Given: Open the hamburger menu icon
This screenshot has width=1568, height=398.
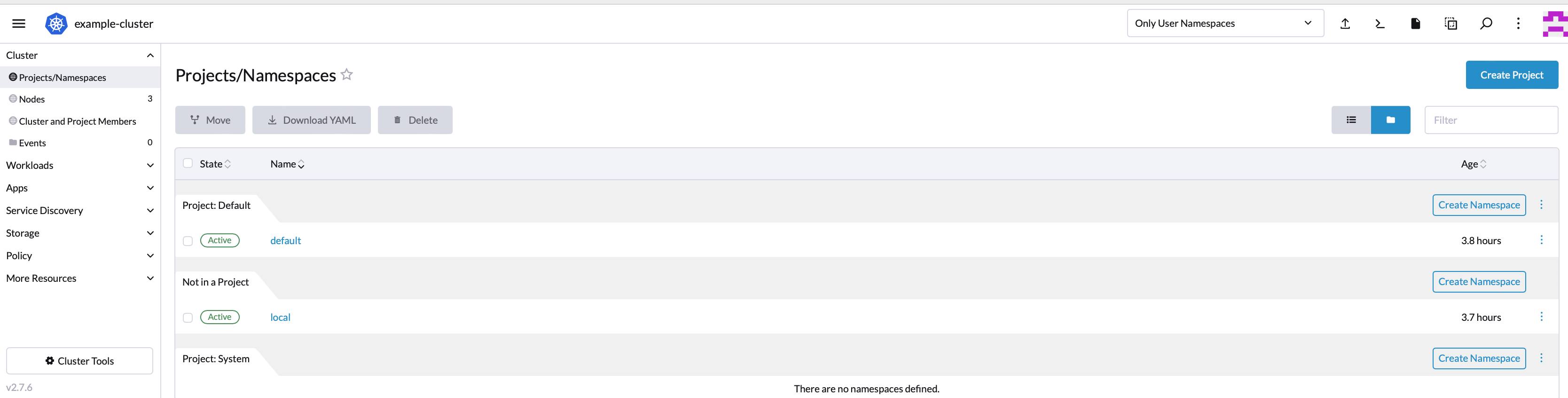Looking at the screenshot, I should 18,23.
